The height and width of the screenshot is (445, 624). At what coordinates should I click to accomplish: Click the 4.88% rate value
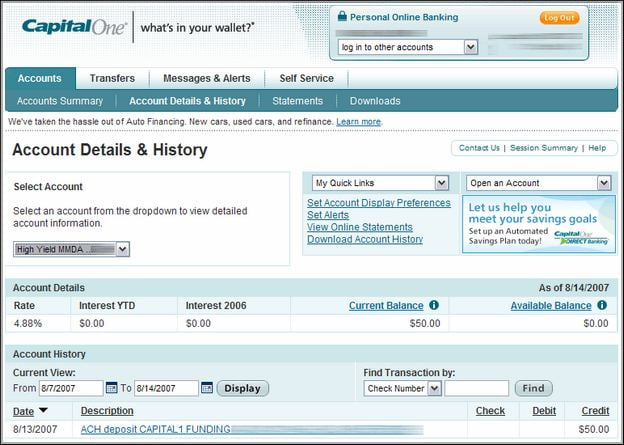pos(28,323)
